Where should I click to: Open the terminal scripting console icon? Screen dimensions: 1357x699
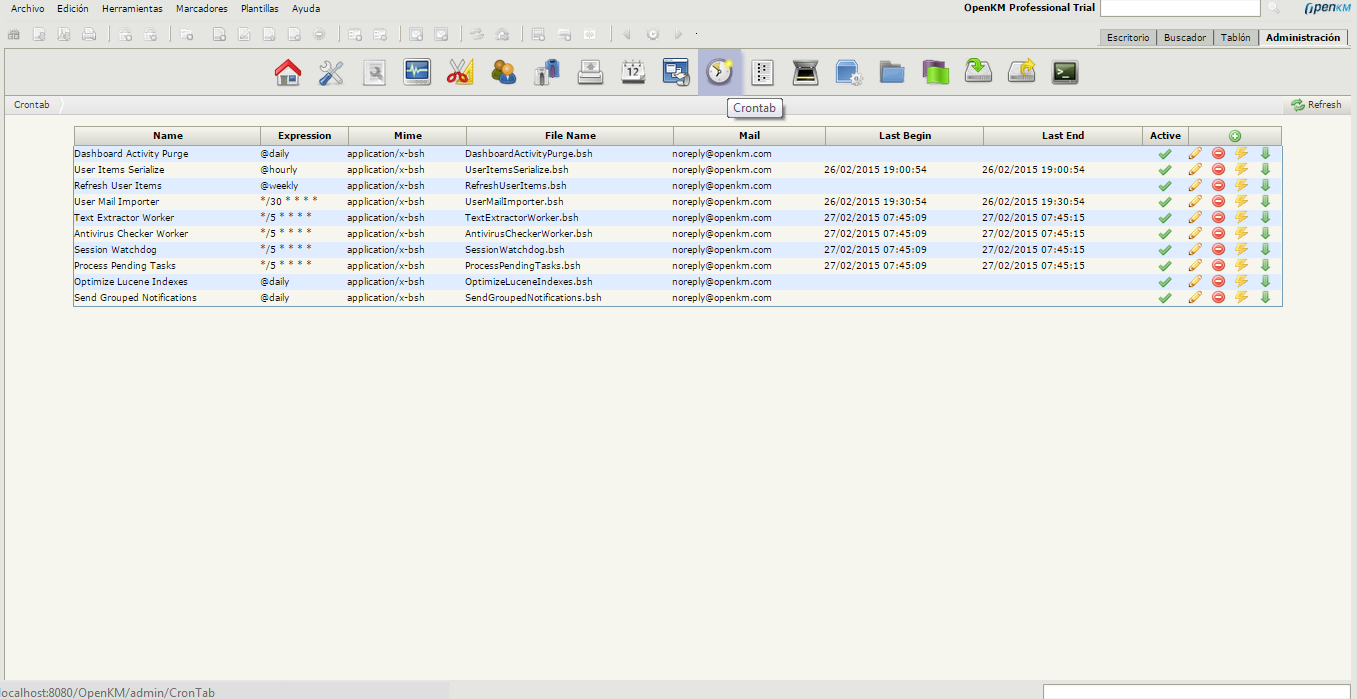[x=1065, y=73]
